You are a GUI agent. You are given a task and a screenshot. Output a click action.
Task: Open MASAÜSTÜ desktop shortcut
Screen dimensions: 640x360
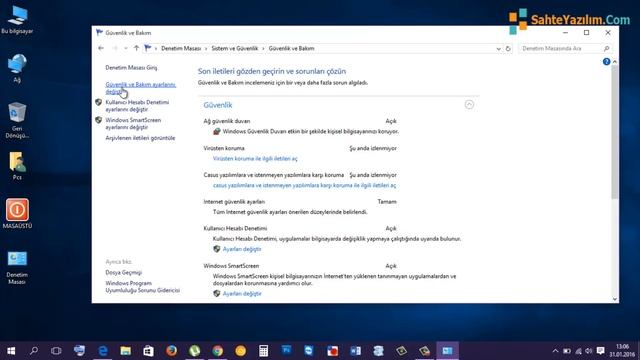(x=17, y=213)
